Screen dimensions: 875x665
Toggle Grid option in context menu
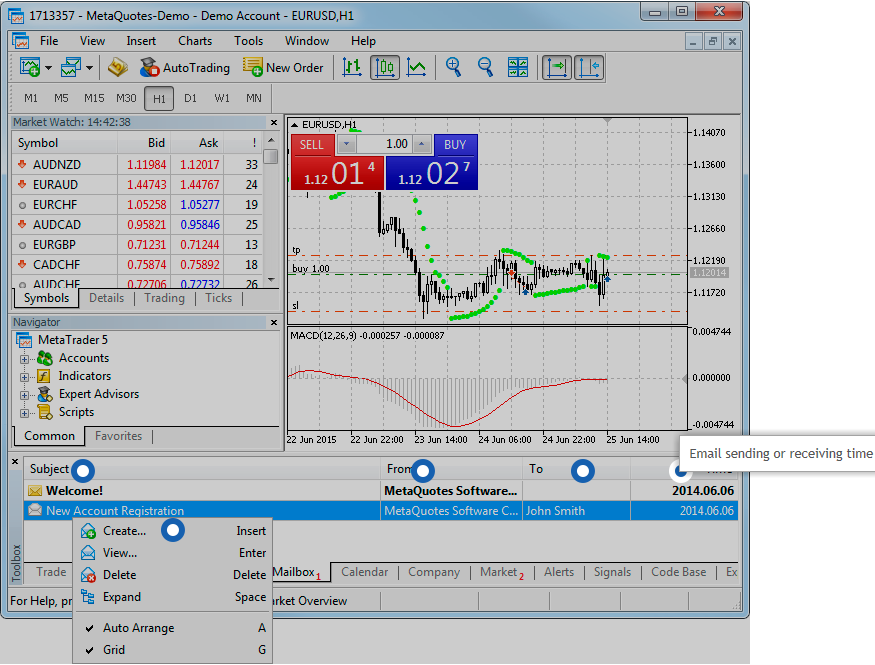coord(173,650)
